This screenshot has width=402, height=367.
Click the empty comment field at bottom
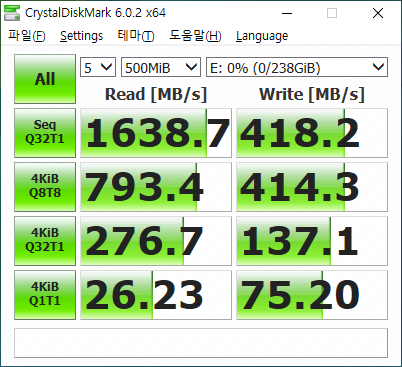(x=201, y=343)
